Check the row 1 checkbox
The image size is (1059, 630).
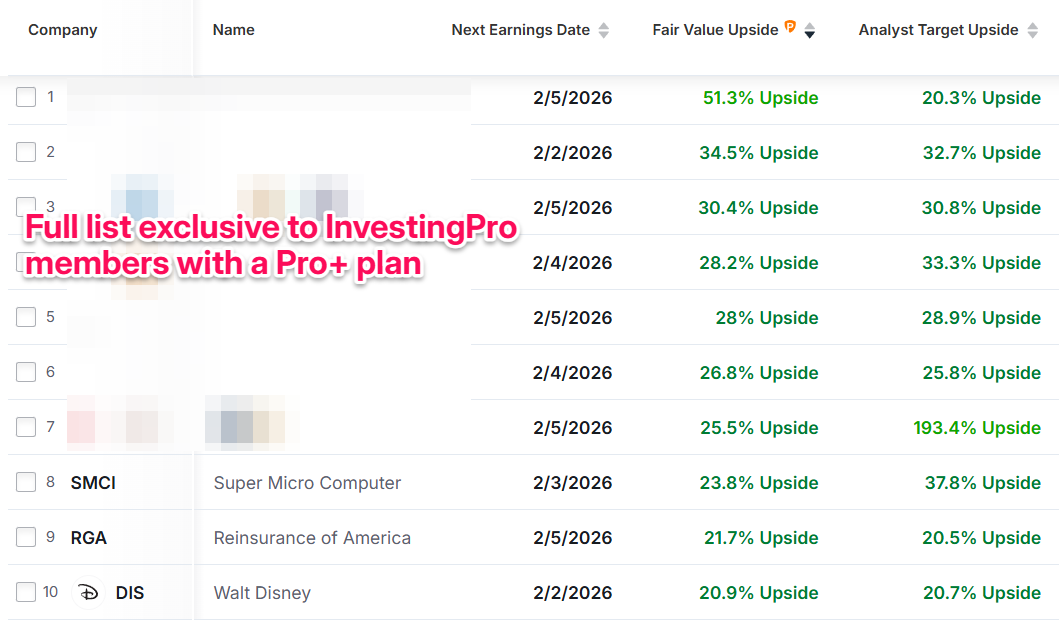click(26, 97)
